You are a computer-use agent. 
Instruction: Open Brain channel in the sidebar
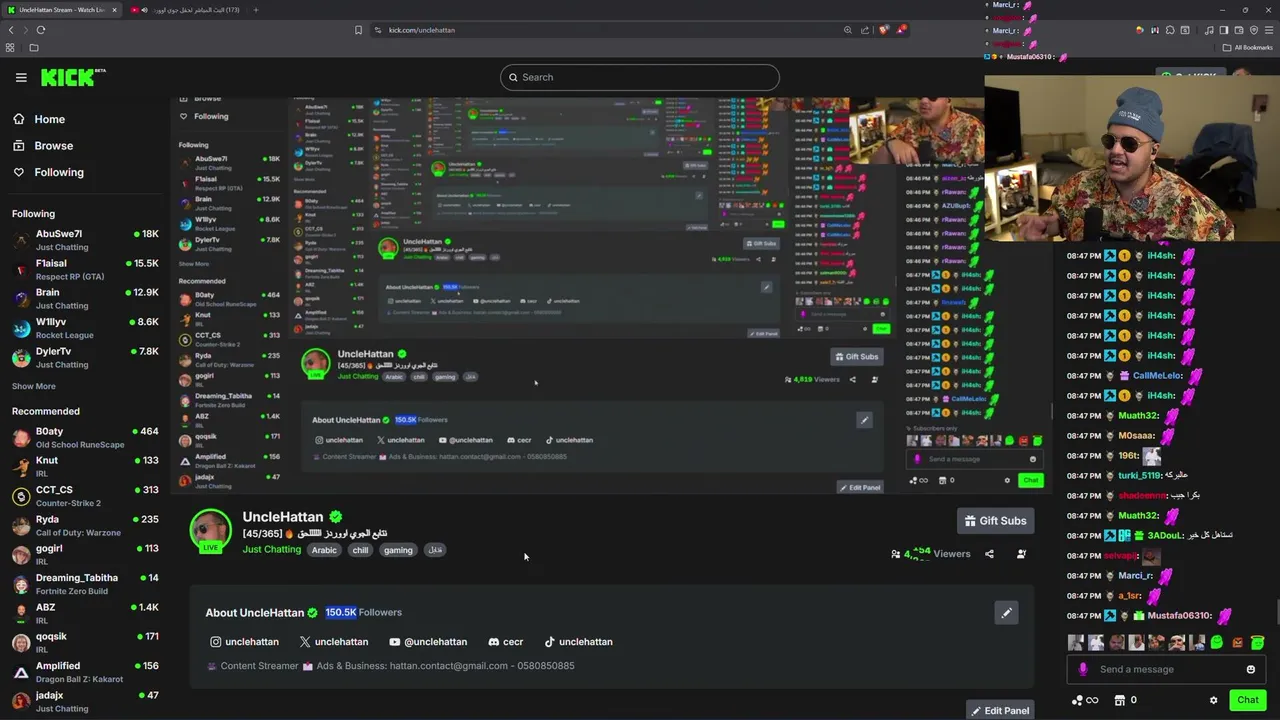click(x=86, y=299)
